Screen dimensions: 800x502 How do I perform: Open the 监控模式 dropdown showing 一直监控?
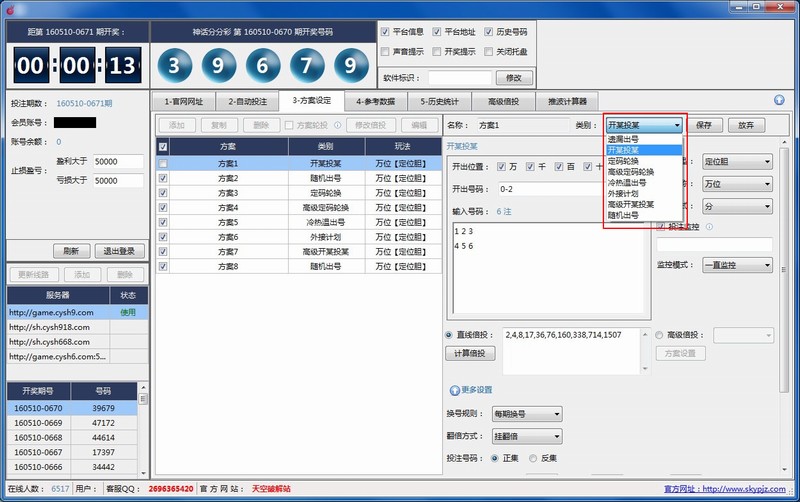737,265
